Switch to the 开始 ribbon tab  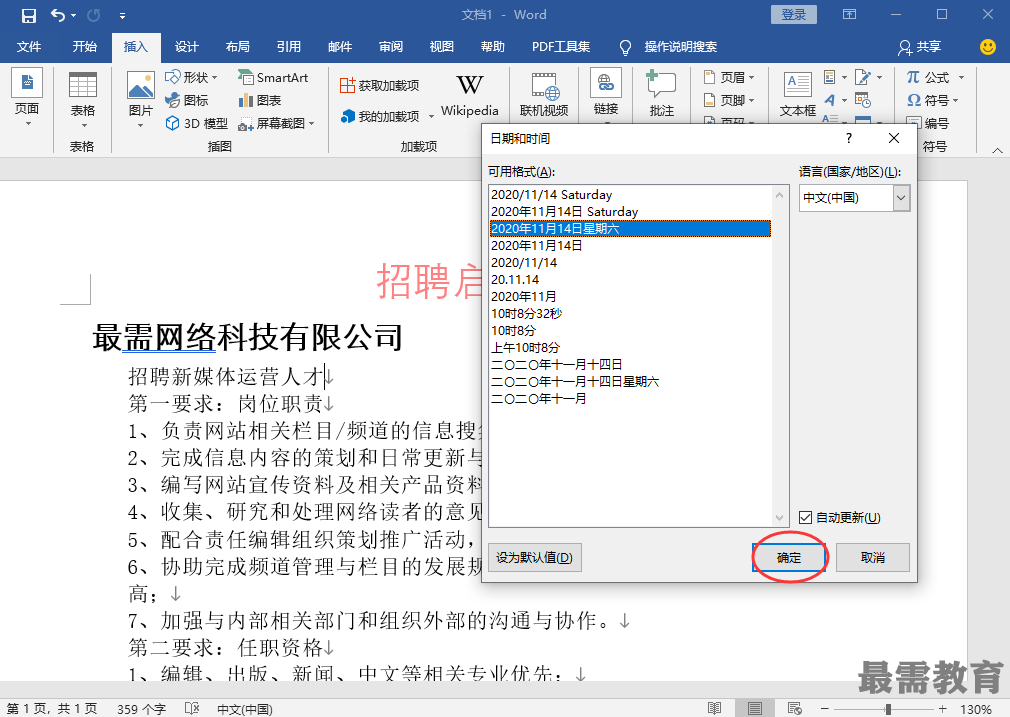pyautogui.click(x=84, y=46)
